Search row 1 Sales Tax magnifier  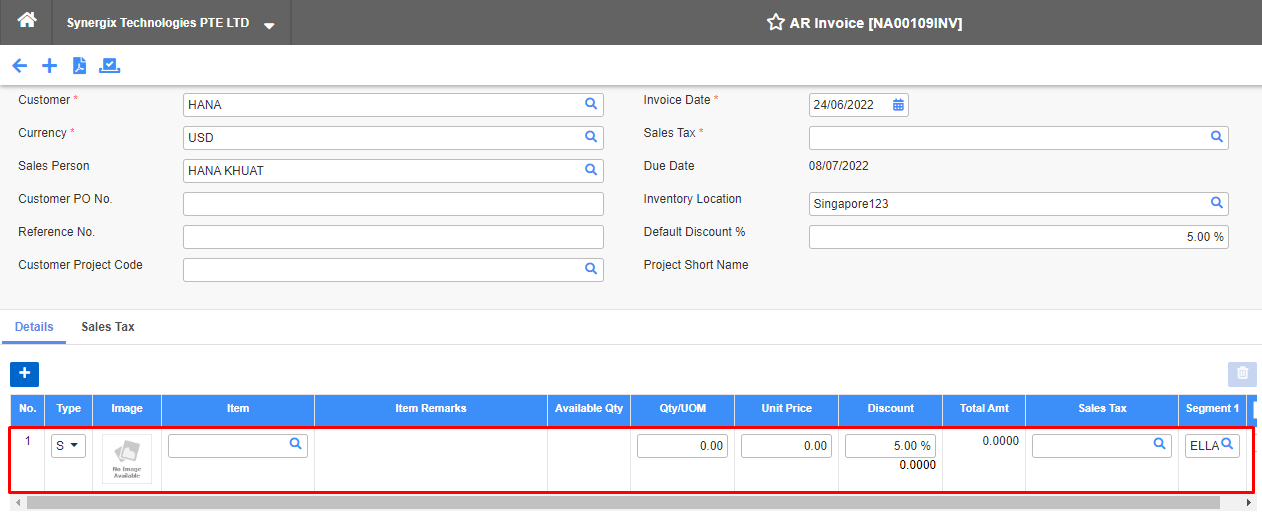1160,444
